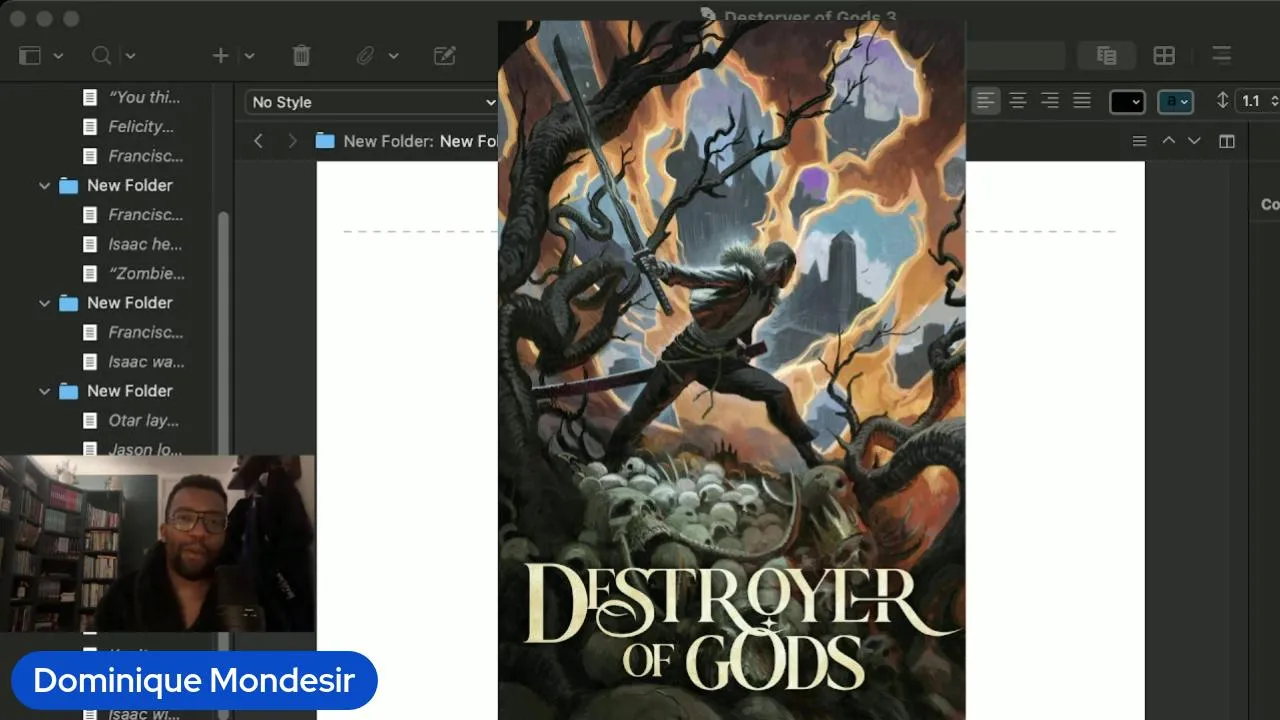
Task: Open the black text color swatch
Action: click(x=1127, y=102)
